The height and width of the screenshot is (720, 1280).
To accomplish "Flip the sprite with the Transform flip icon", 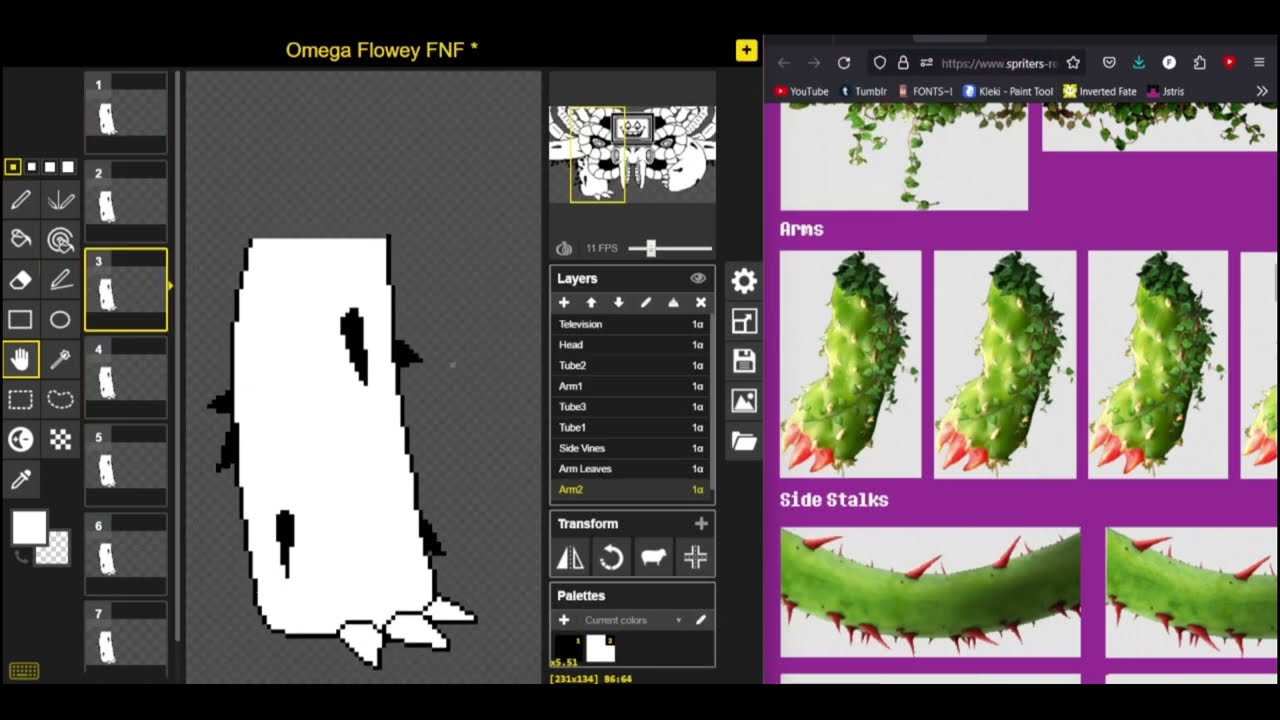I will pos(570,558).
